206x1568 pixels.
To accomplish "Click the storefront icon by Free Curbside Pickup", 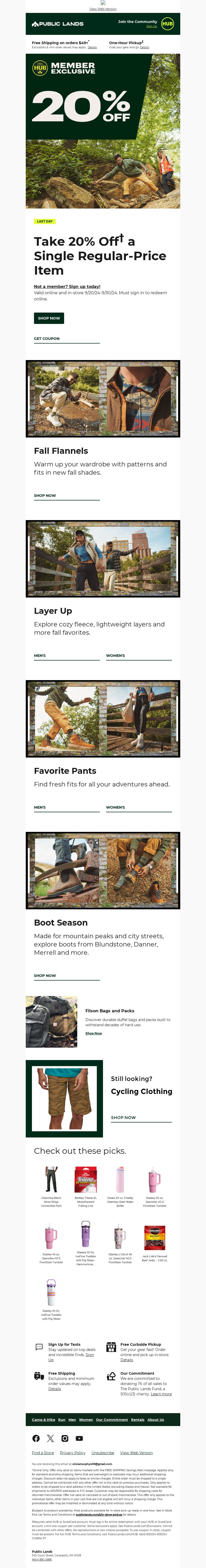I will [111, 1347].
